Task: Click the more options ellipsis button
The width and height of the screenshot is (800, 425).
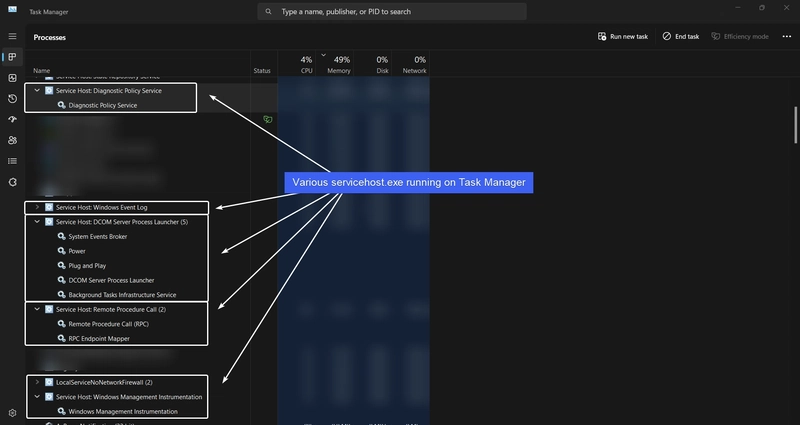Action: point(785,36)
